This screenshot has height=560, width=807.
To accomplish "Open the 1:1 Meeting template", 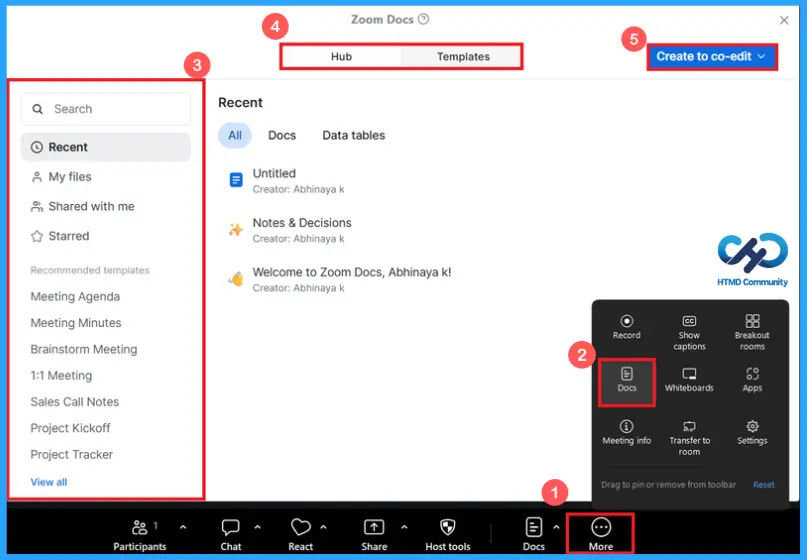I will 61,376.
